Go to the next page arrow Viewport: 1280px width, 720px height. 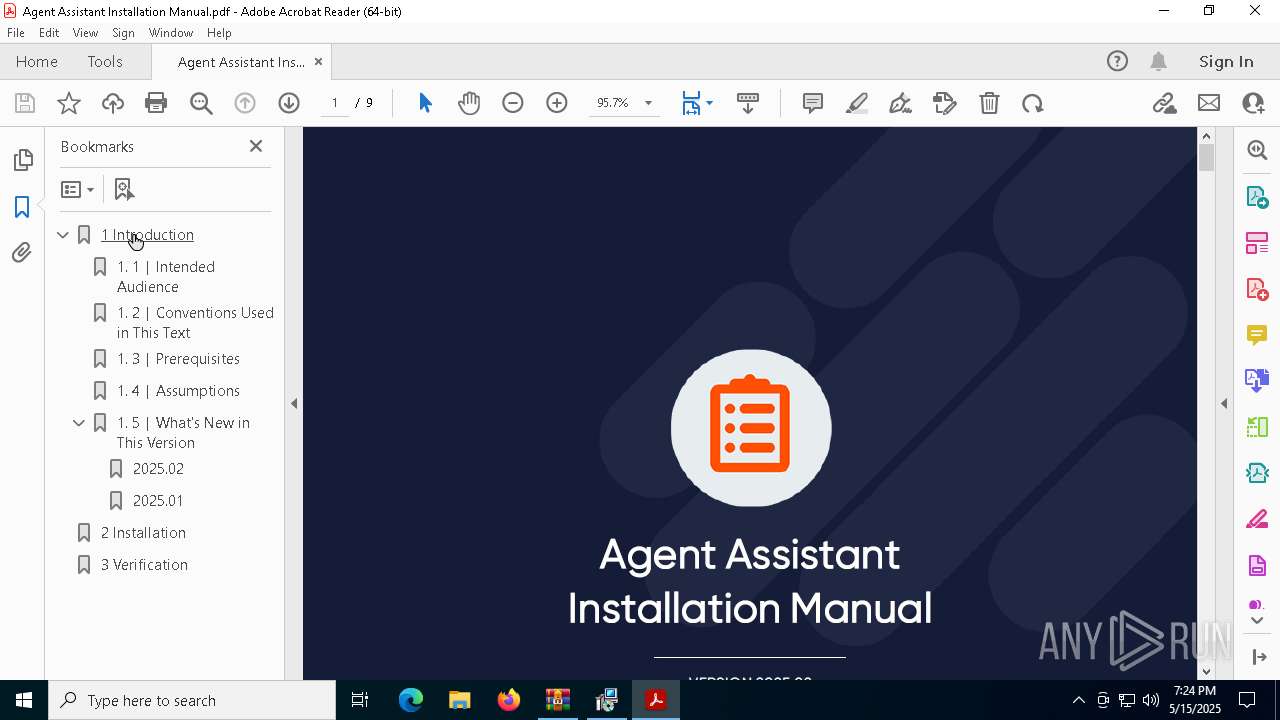tap(289, 103)
